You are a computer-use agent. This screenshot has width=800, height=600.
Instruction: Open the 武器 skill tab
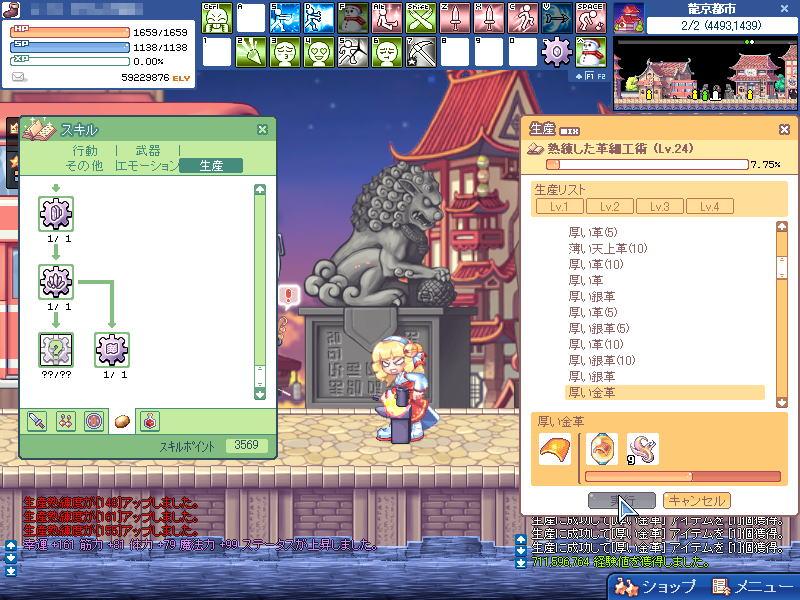(148, 151)
